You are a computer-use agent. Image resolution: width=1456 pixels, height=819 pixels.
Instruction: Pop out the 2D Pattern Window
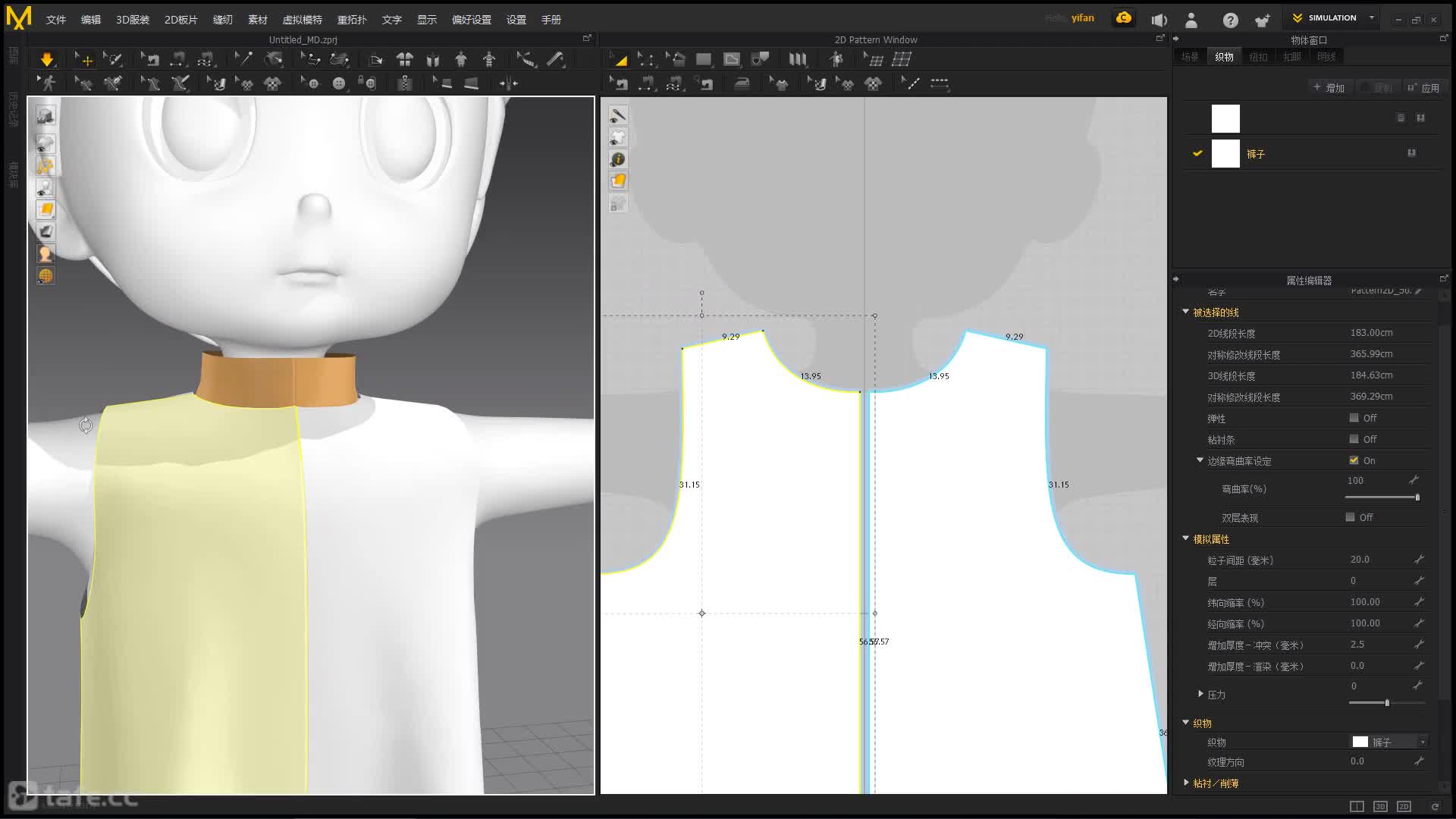coord(1159,38)
